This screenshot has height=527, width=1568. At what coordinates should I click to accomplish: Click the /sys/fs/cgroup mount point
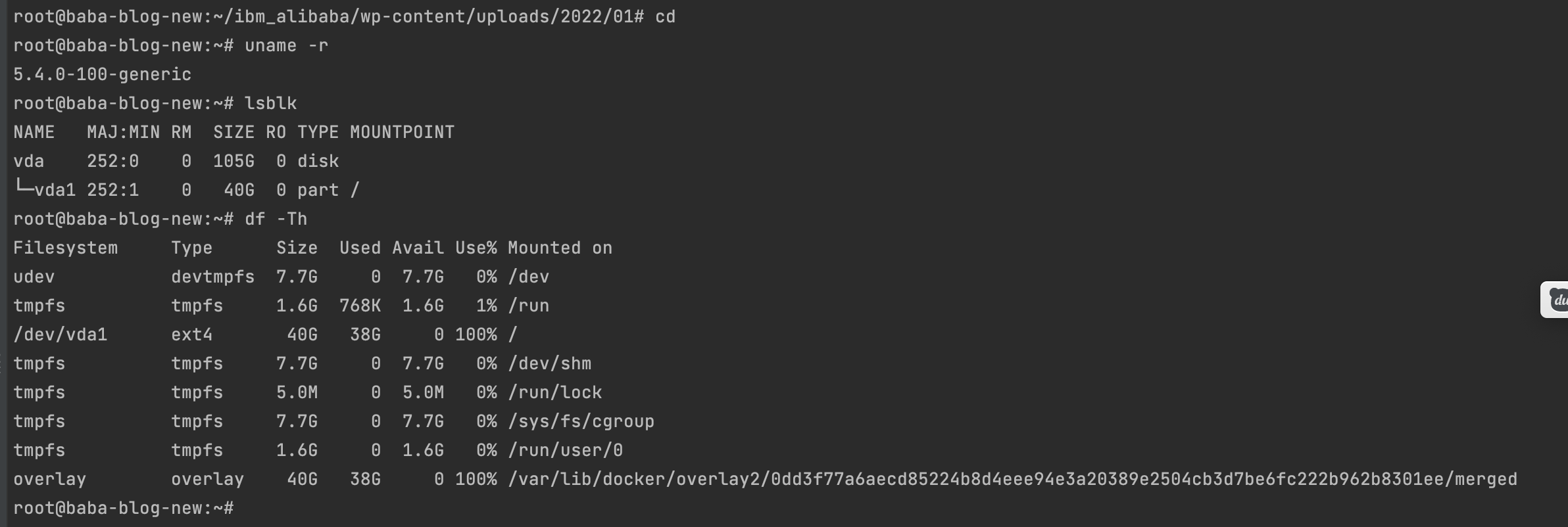pos(581,421)
